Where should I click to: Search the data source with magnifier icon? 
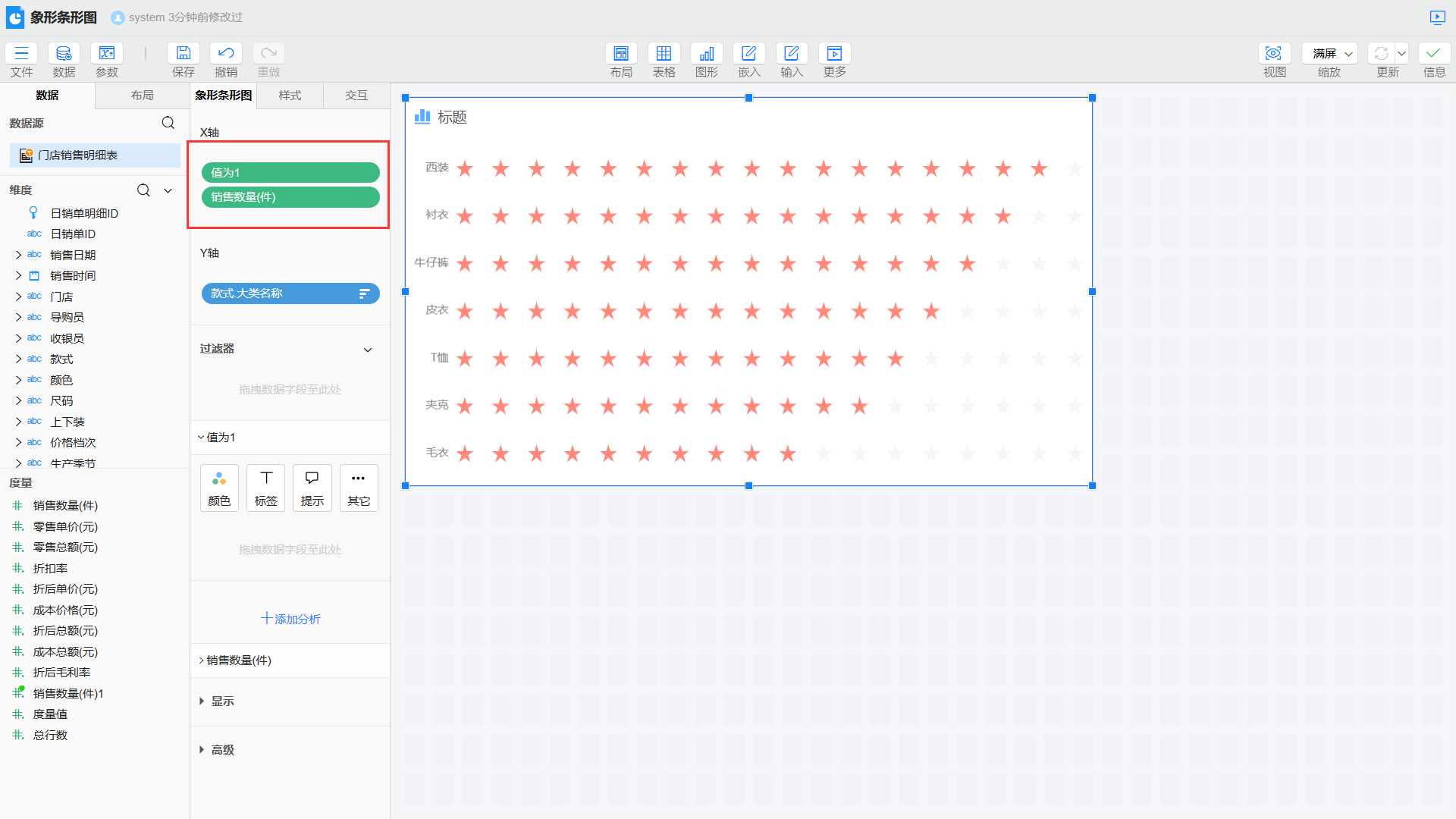pyautogui.click(x=168, y=123)
